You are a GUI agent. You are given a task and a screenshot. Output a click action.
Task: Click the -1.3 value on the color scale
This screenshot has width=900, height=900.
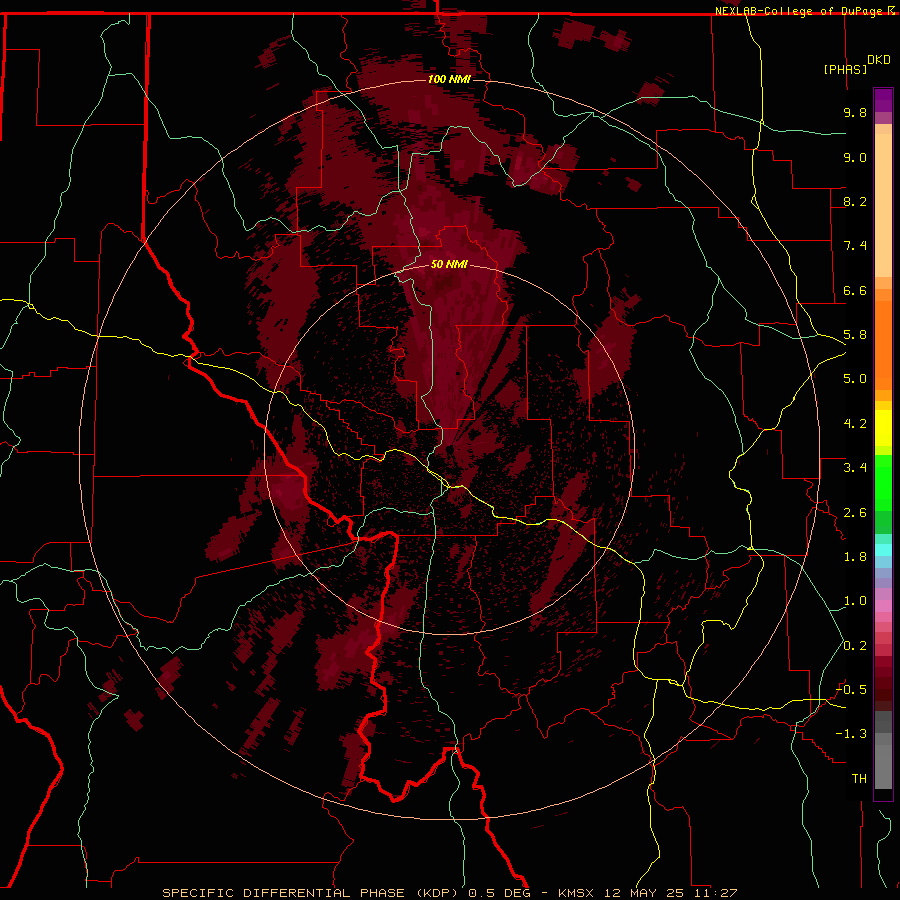tap(851, 734)
